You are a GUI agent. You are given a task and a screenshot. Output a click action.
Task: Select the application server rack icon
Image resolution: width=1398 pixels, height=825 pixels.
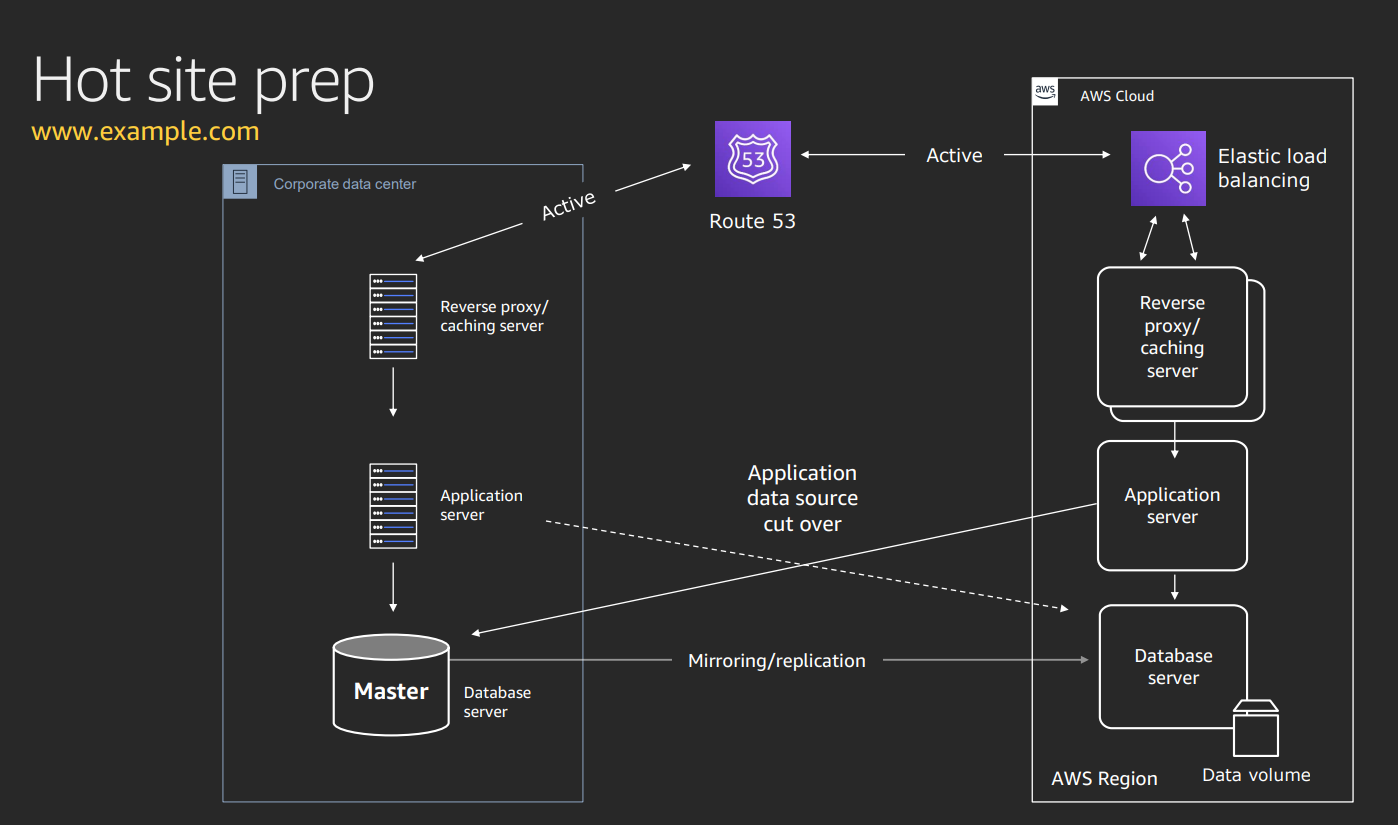click(393, 506)
